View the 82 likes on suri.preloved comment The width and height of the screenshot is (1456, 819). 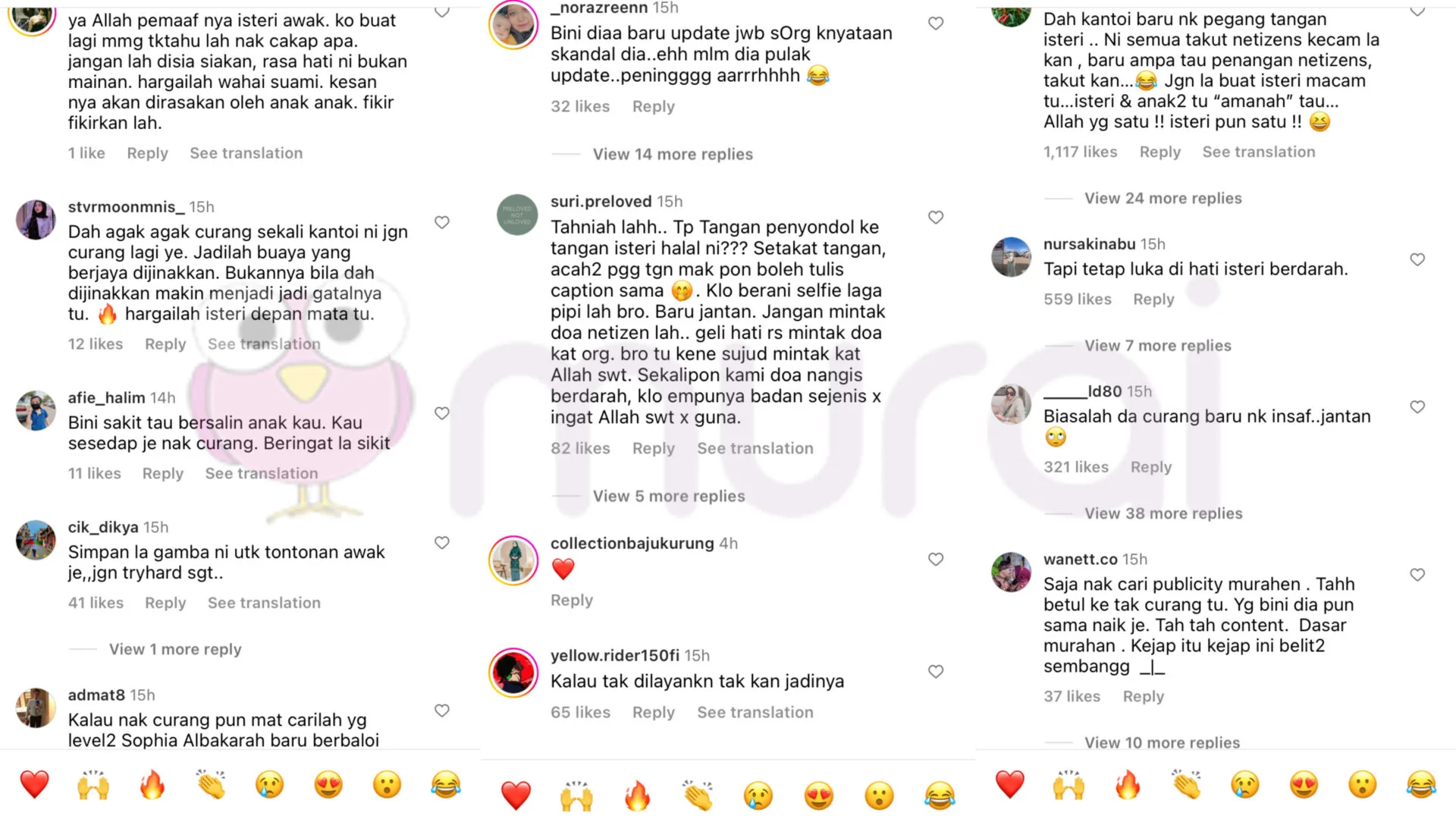pos(580,448)
